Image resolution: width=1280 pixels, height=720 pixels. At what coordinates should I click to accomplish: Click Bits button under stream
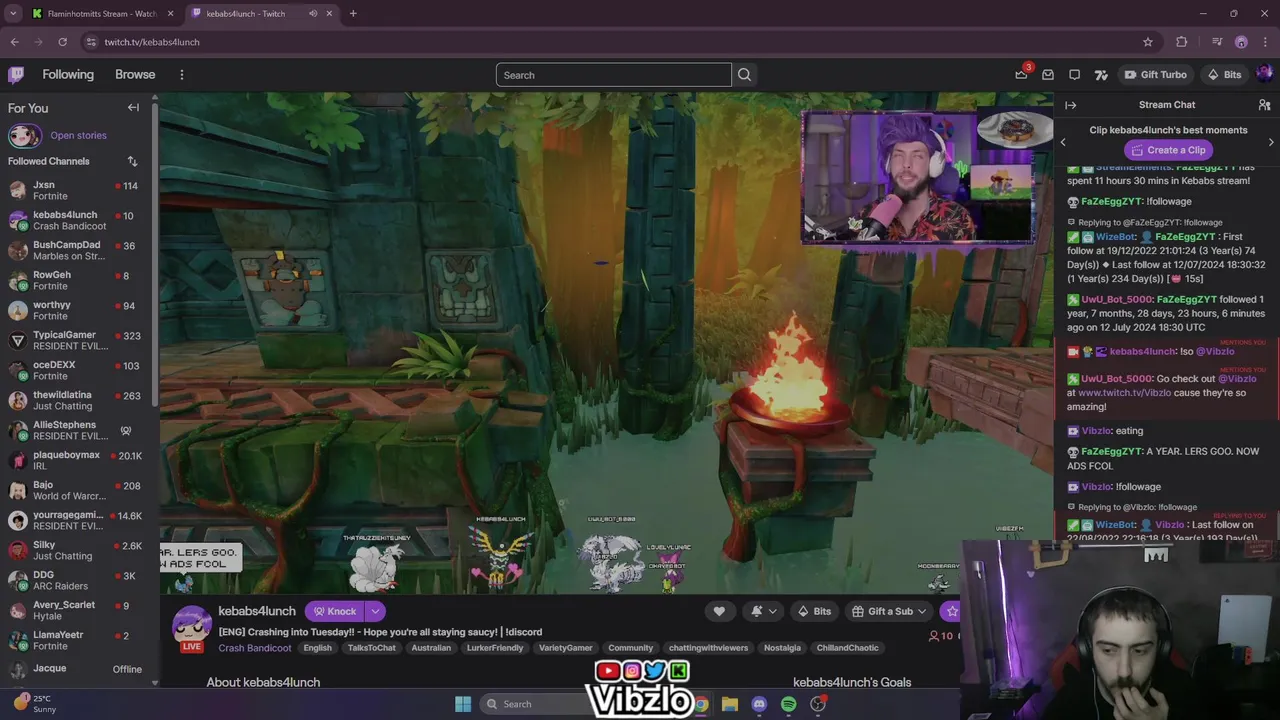(x=813, y=611)
